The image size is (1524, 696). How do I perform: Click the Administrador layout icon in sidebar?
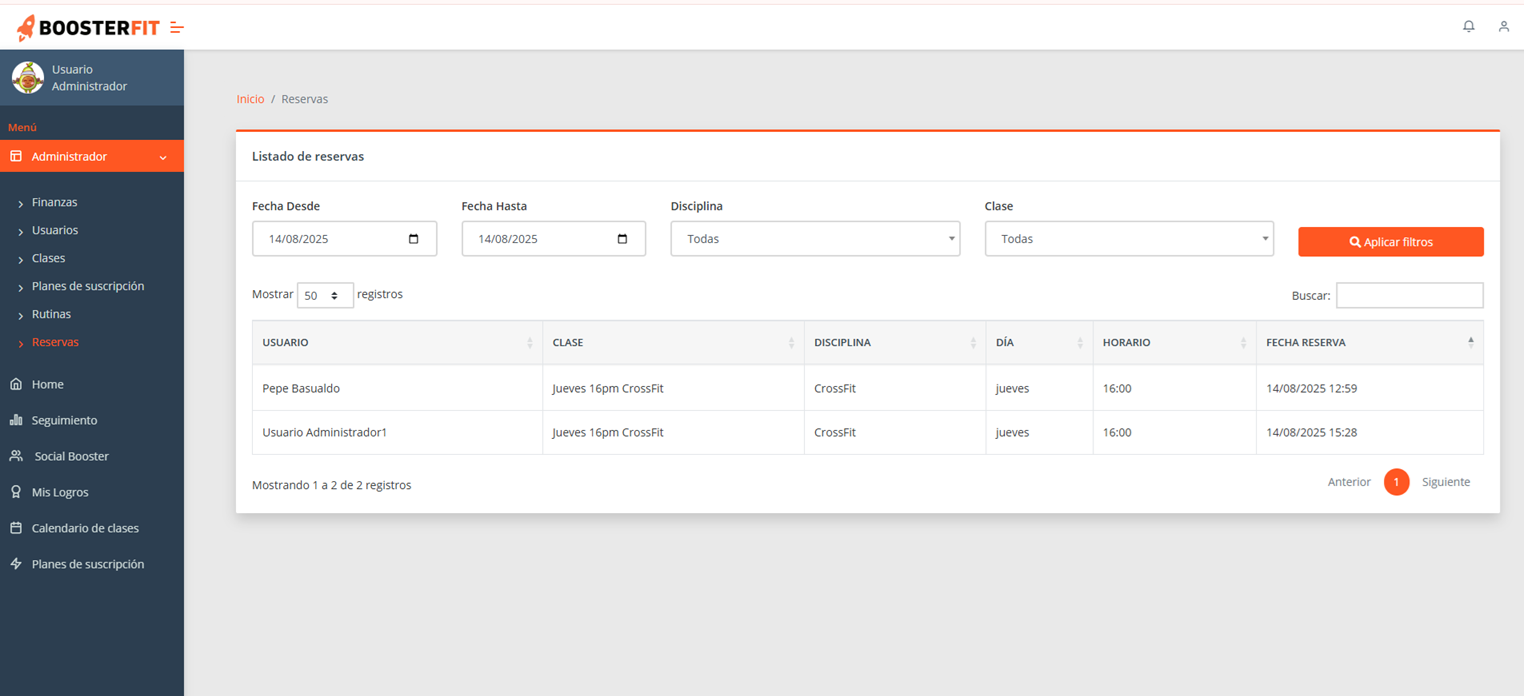pyautogui.click(x=16, y=156)
